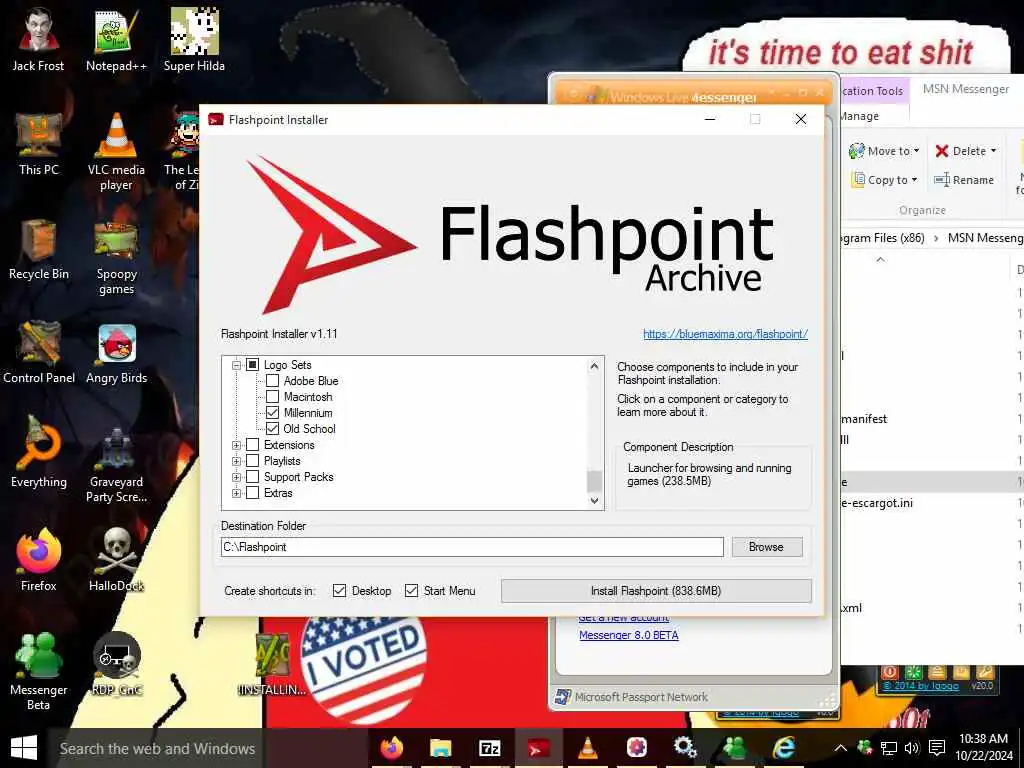The width and height of the screenshot is (1024, 768).
Task: Expand the Extensions tree node
Action: click(236, 445)
